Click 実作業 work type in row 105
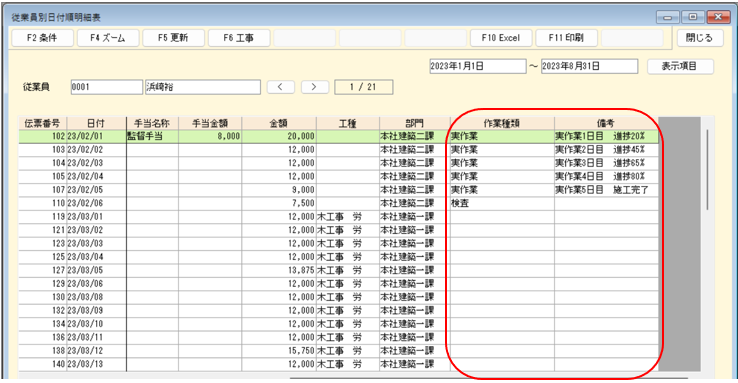 502,176
